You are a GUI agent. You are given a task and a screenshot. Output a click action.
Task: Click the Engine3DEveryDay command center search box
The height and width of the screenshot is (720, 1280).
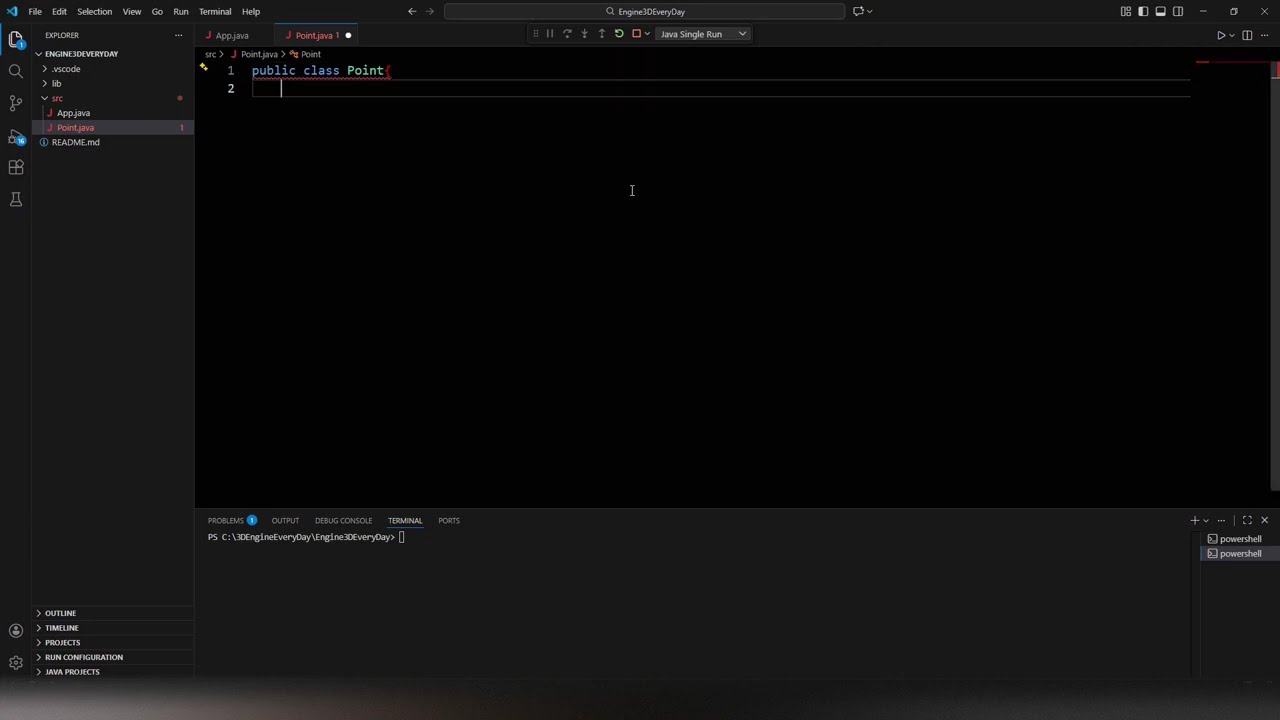pos(645,11)
